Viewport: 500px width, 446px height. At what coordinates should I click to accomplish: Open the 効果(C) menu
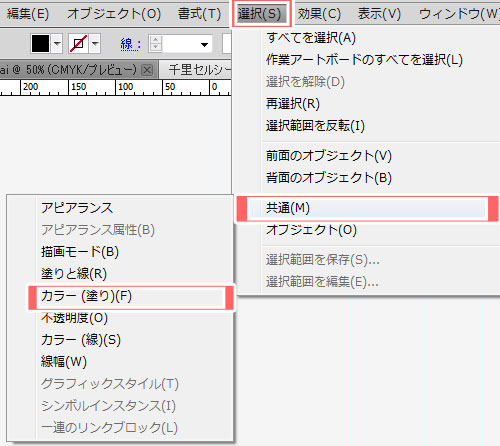[x=319, y=14]
